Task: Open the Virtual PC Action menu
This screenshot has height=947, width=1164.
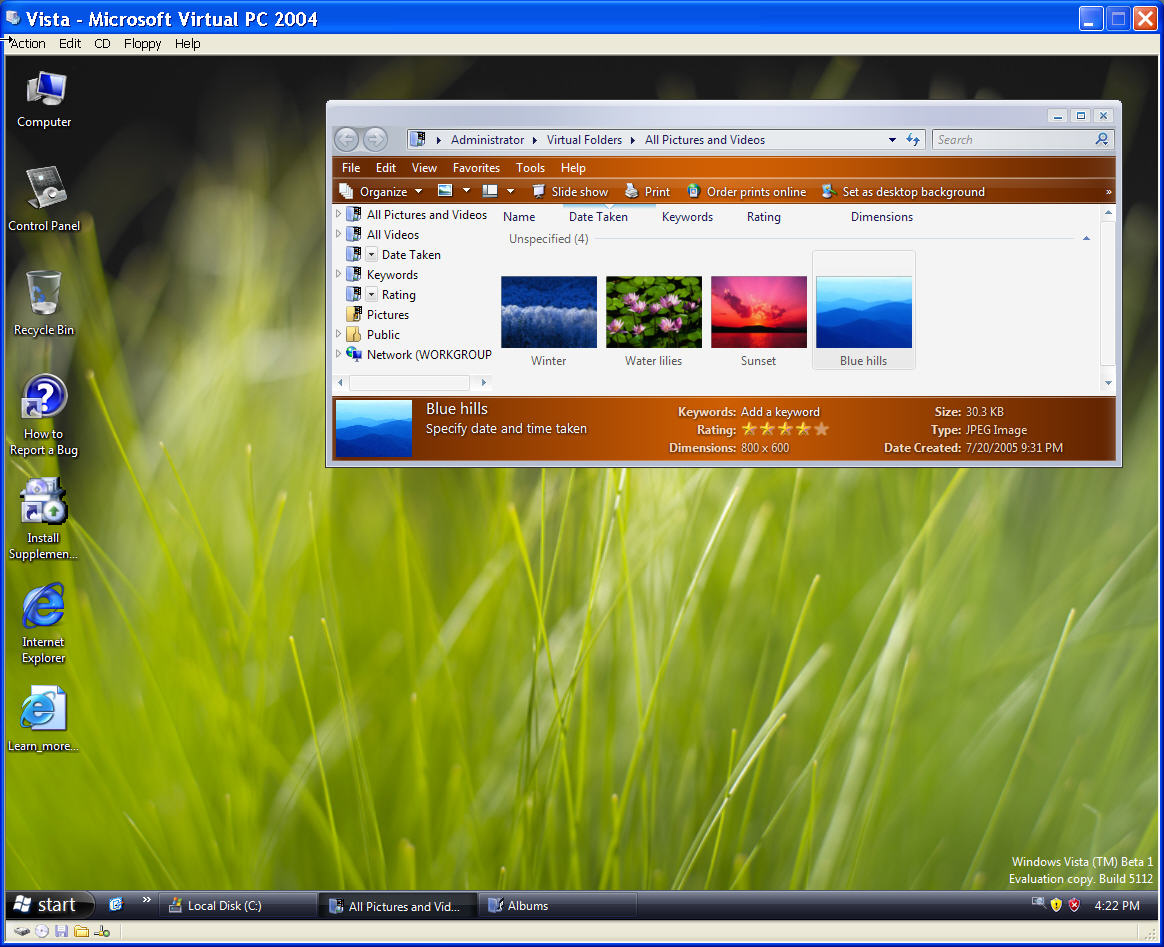Action: pyautogui.click(x=28, y=43)
